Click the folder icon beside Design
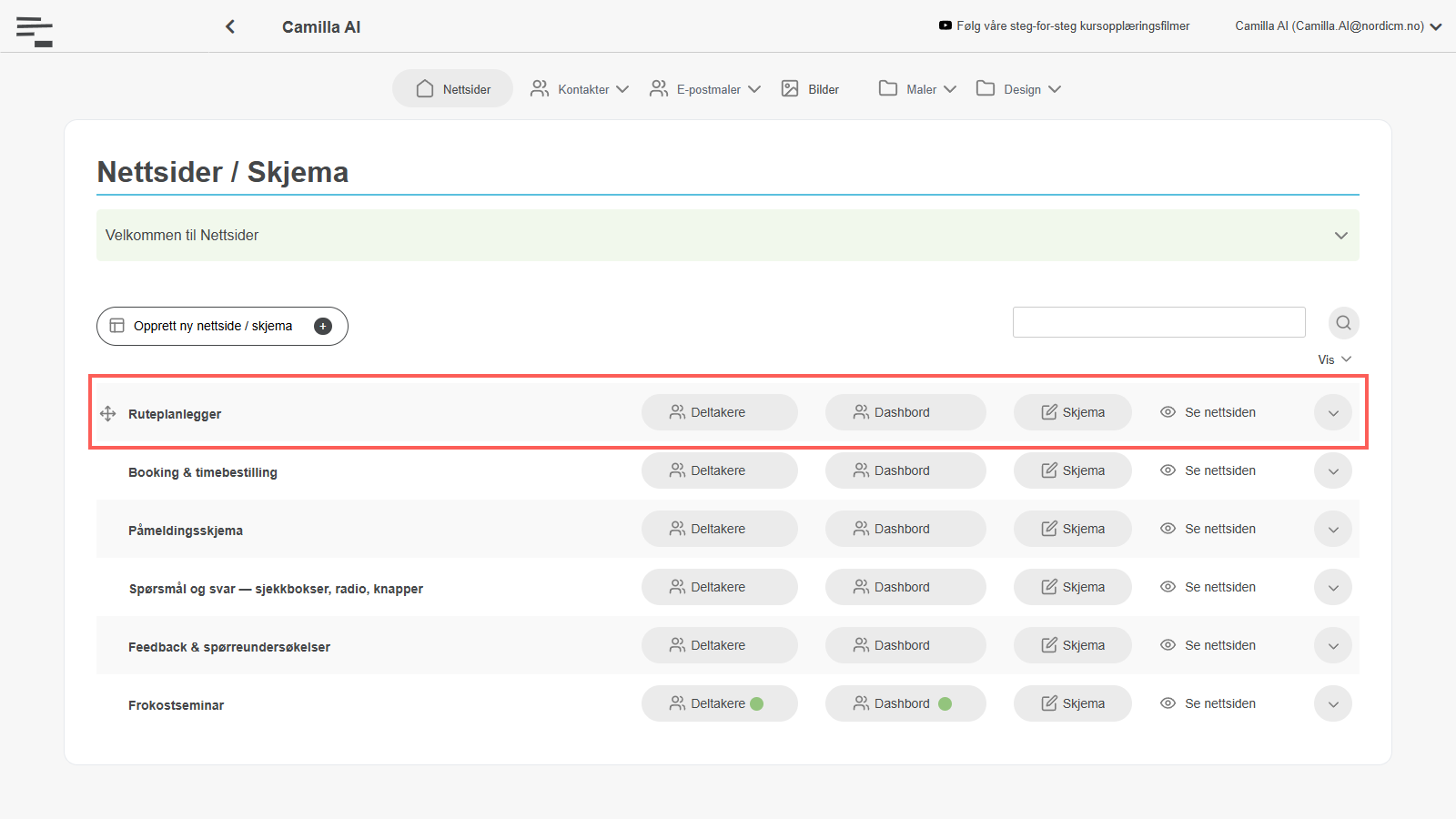The image size is (1456, 819). [x=986, y=88]
